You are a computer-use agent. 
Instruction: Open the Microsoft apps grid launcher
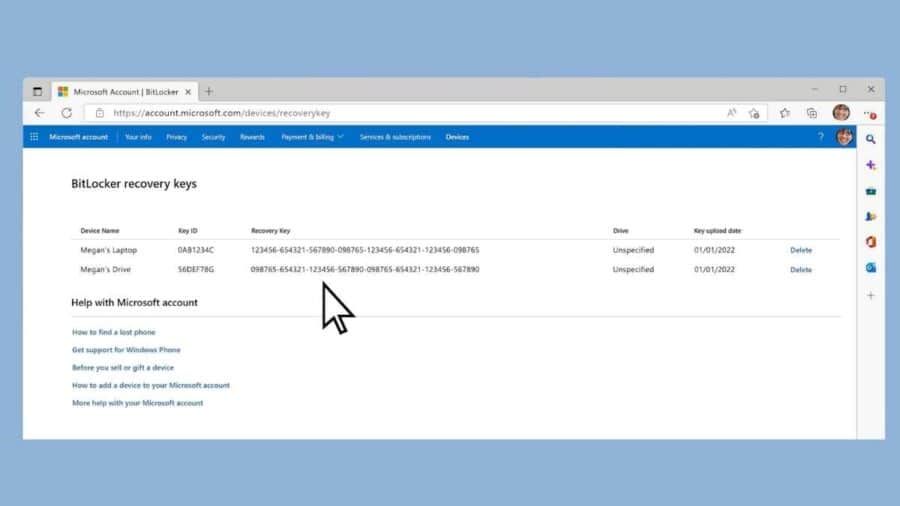click(34, 137)
